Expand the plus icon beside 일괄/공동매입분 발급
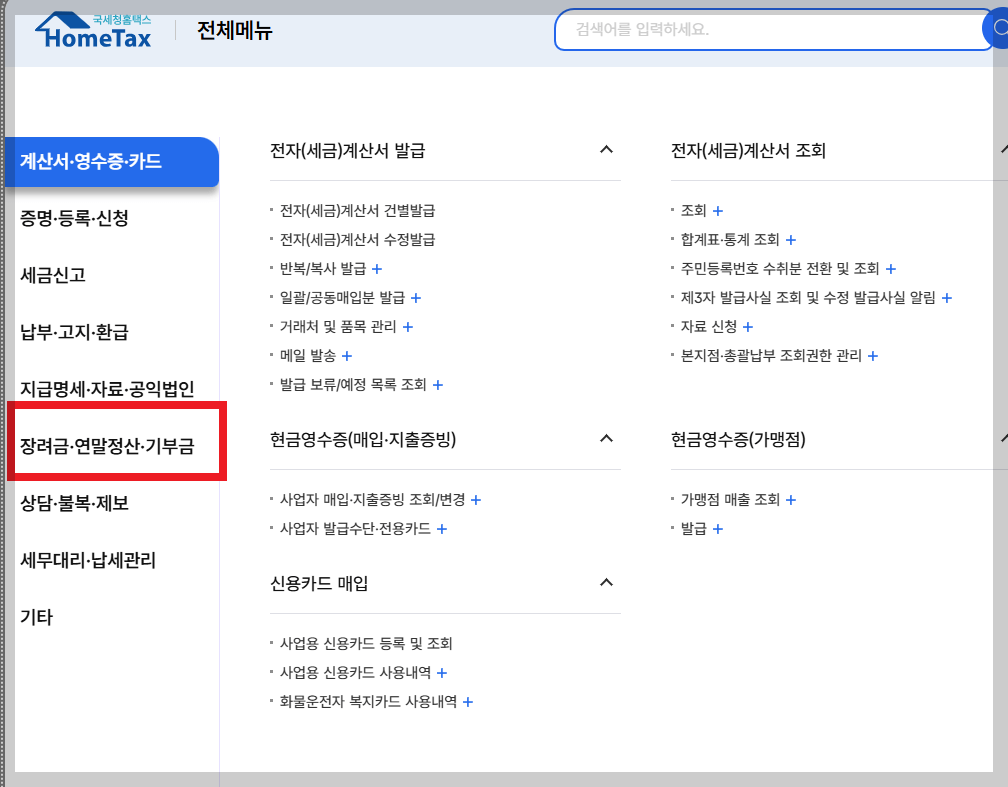Image resolution: width=1008 pixels, height=787 pixels. (417, 297)
